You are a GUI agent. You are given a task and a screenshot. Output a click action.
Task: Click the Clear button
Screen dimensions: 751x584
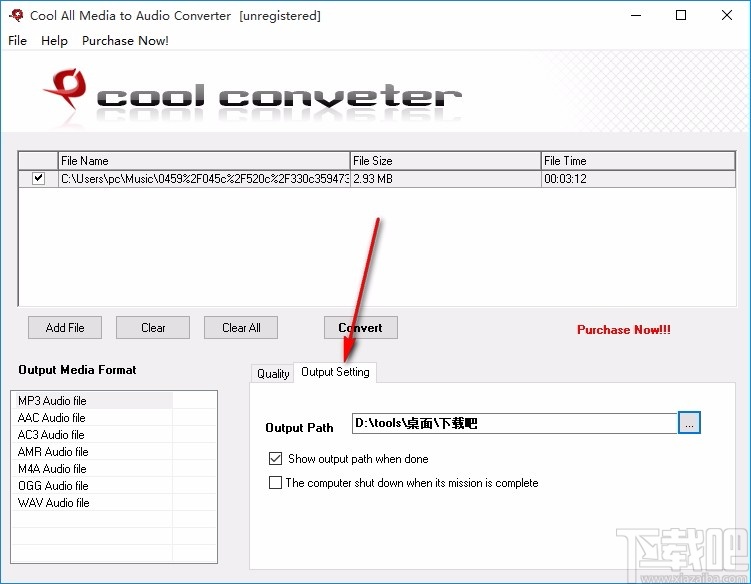[x=153, y=328]
